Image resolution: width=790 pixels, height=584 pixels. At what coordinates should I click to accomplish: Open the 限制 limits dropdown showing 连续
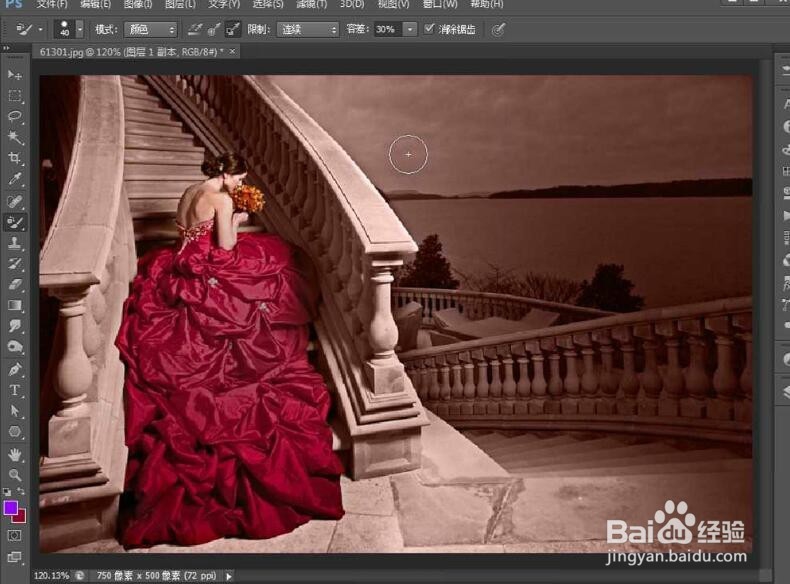pos(307,30)
